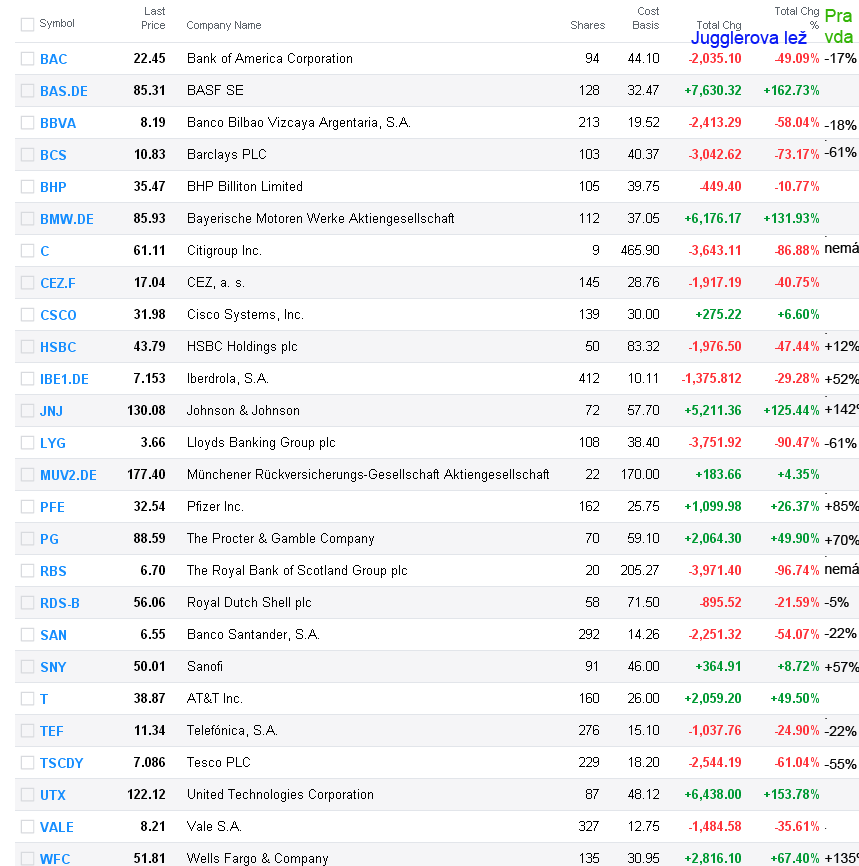This screenshot has width=859, height=866.
Task: Open the Citigroup ticker C link
Action: point(45,251)
